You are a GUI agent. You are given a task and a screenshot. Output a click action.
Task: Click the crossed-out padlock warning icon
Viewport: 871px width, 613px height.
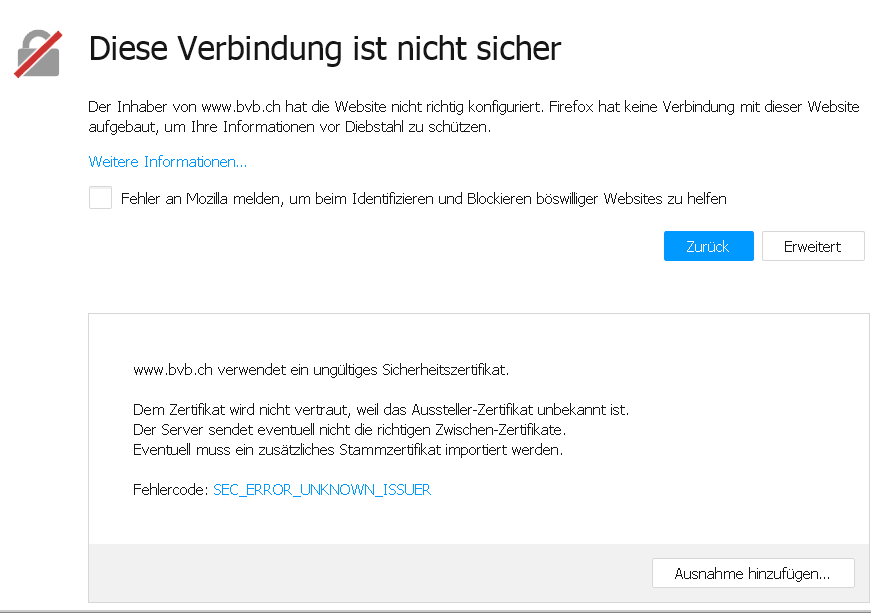38,54
